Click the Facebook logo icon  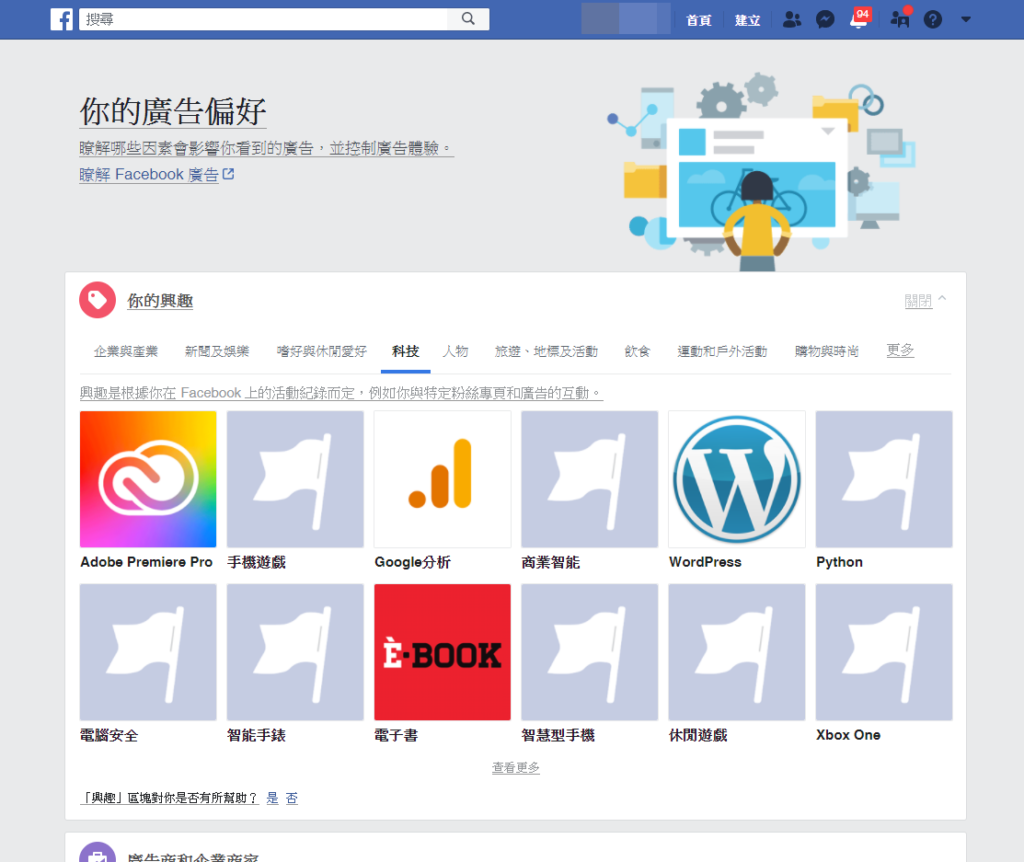pos(61,20)
